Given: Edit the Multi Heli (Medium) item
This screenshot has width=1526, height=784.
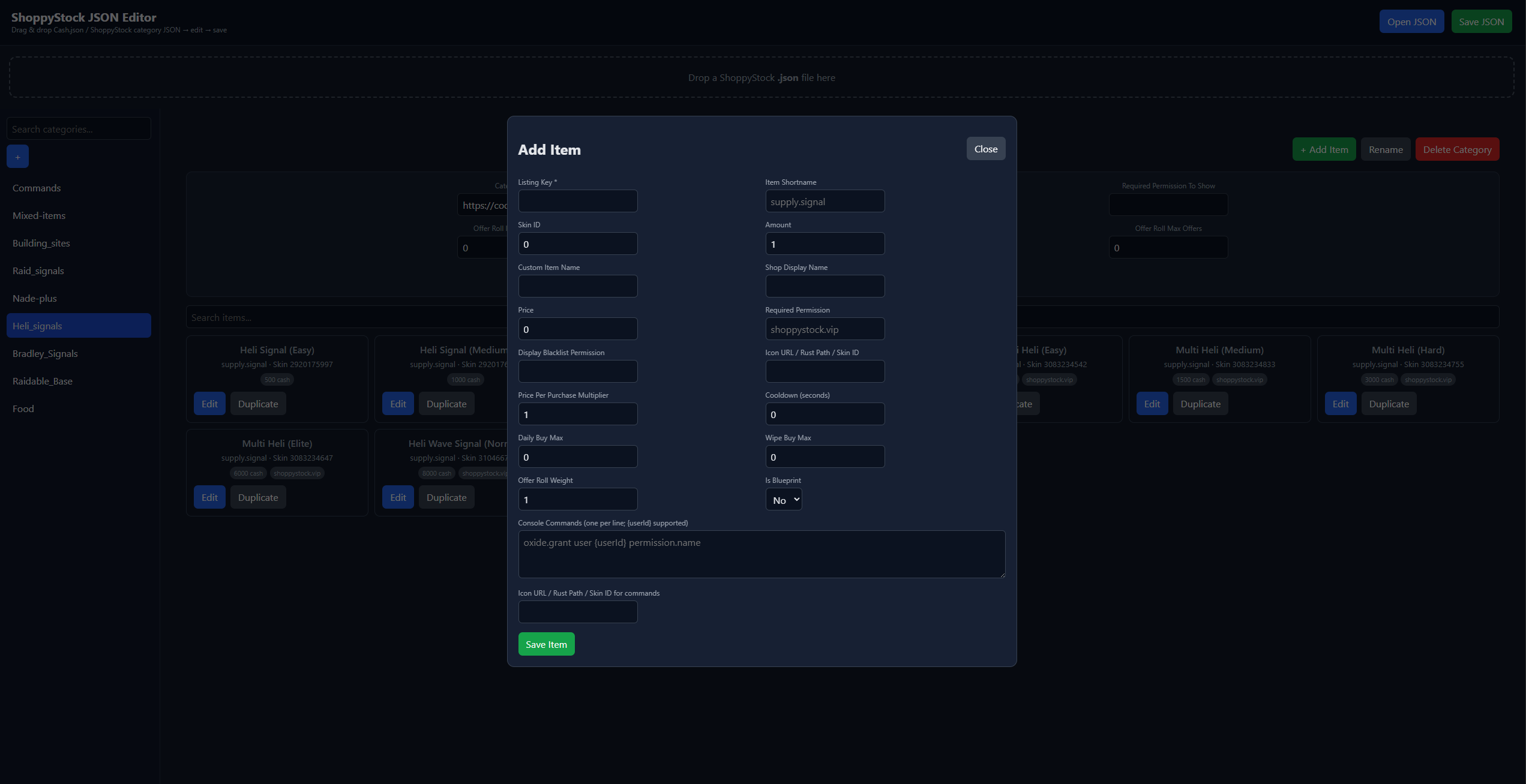Looking at the screenshot, I should (x=1152, y=404).
